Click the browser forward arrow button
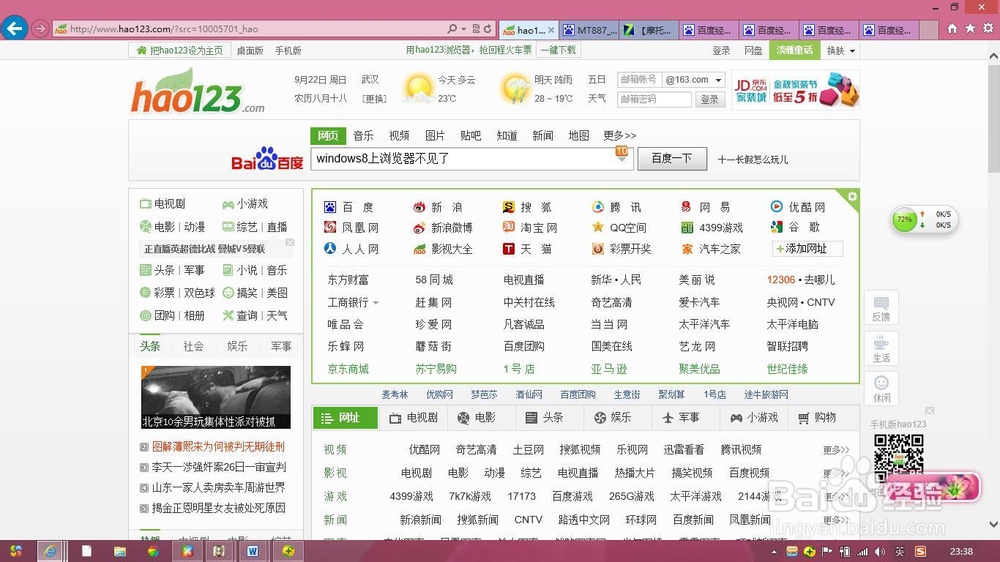 click(x=40, y=29)
